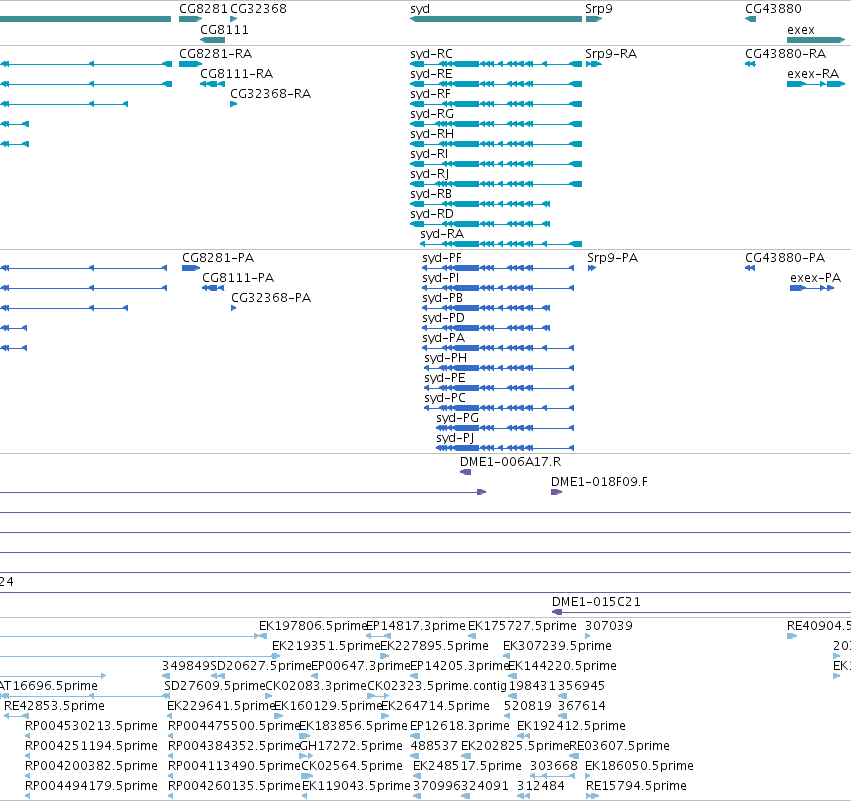Click transcript label syd-RJ
851x801 pixels.
429,175
